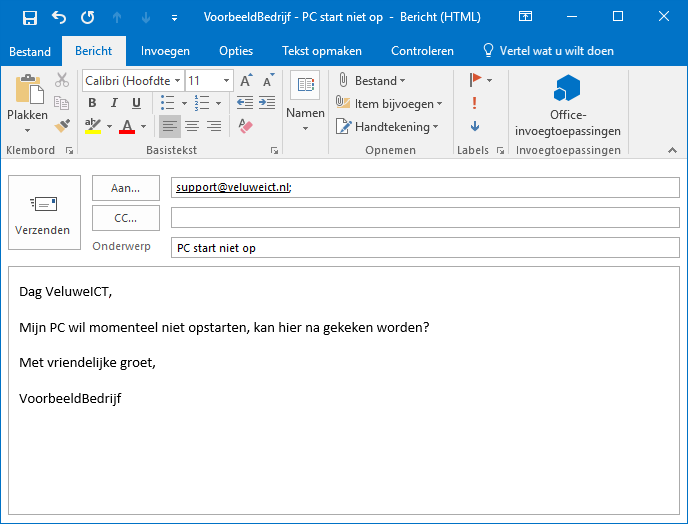This screenshot has width=688, height=524.
Task: Open the Item bijvoegen menu
Action: click(389, 104)
